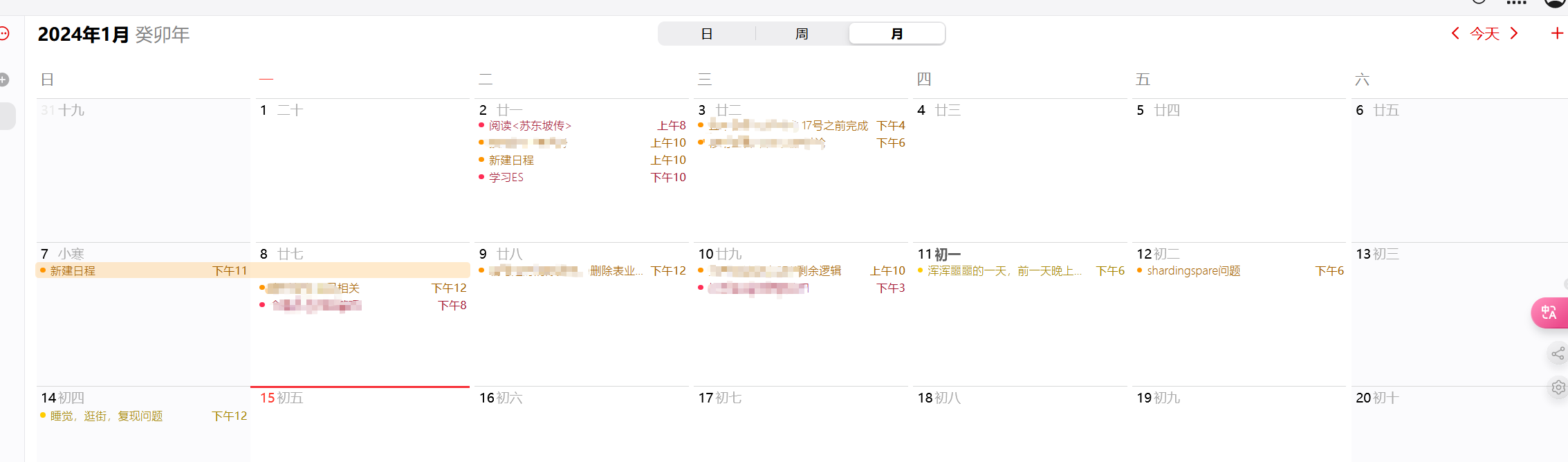Click the gray plus icon in sidebar
1568x462 pixels.
point(4,80)
